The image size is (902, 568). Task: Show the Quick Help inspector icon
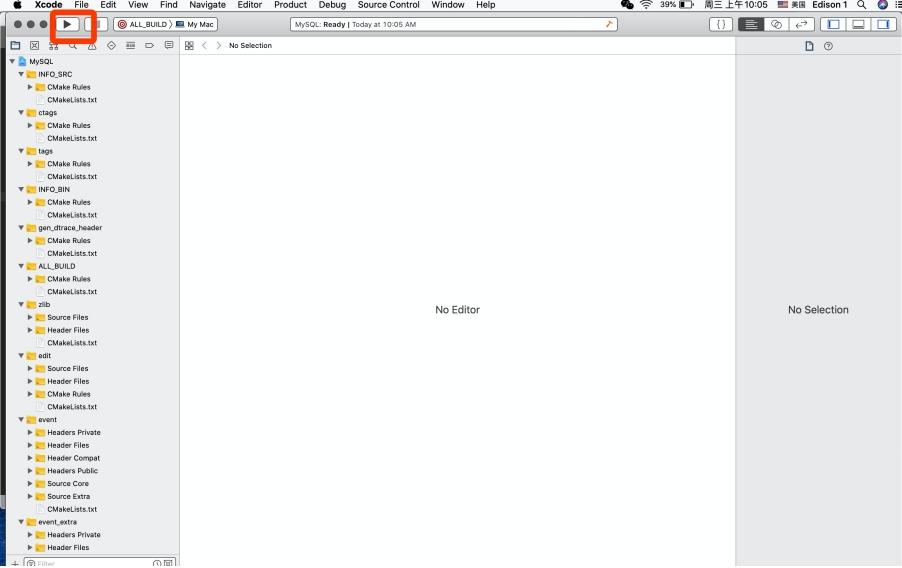[x=828, y=46]
